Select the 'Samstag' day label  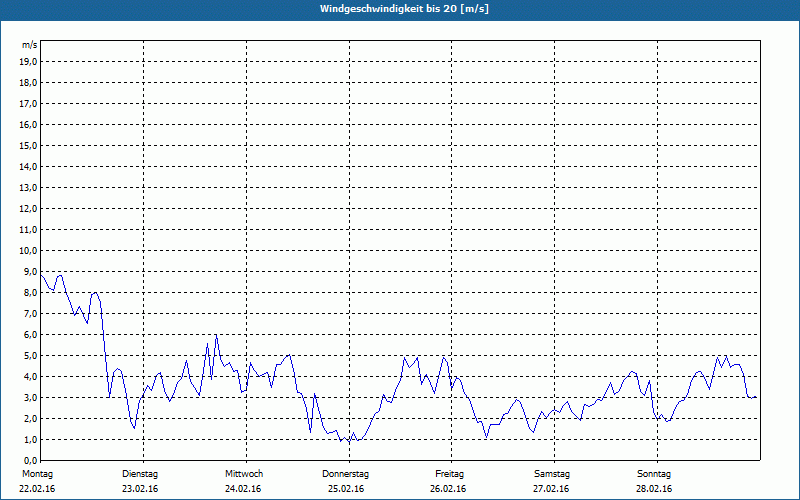(552, 474)
